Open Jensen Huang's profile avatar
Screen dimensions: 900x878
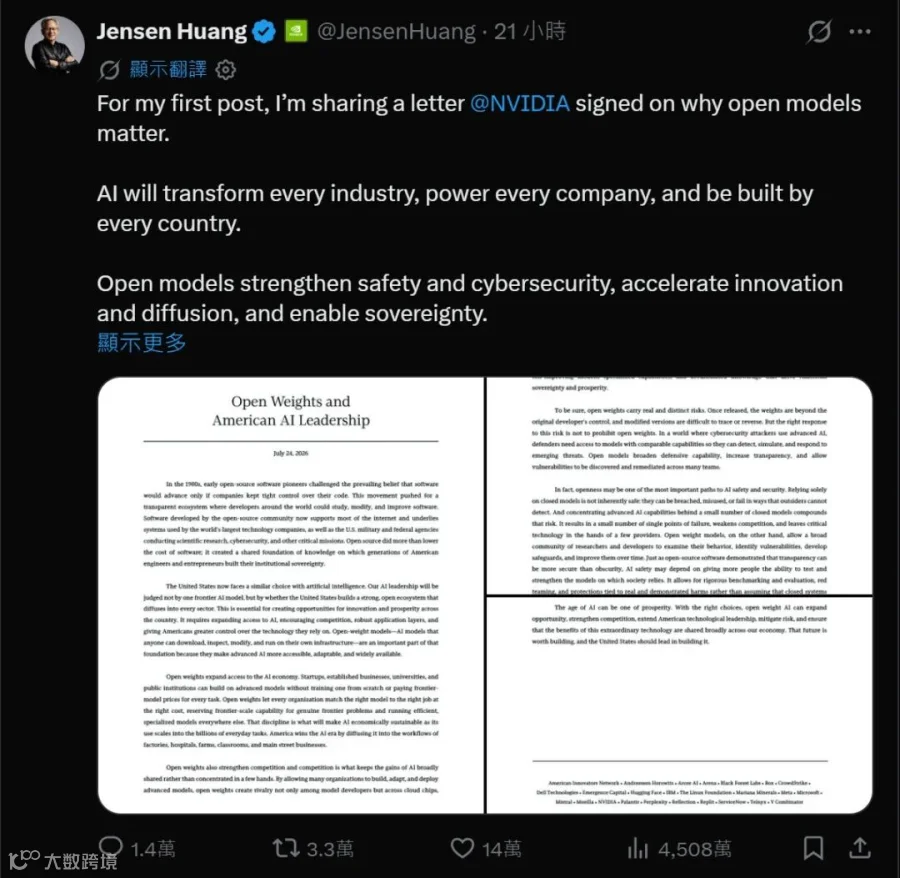click(x=55, y=45)
